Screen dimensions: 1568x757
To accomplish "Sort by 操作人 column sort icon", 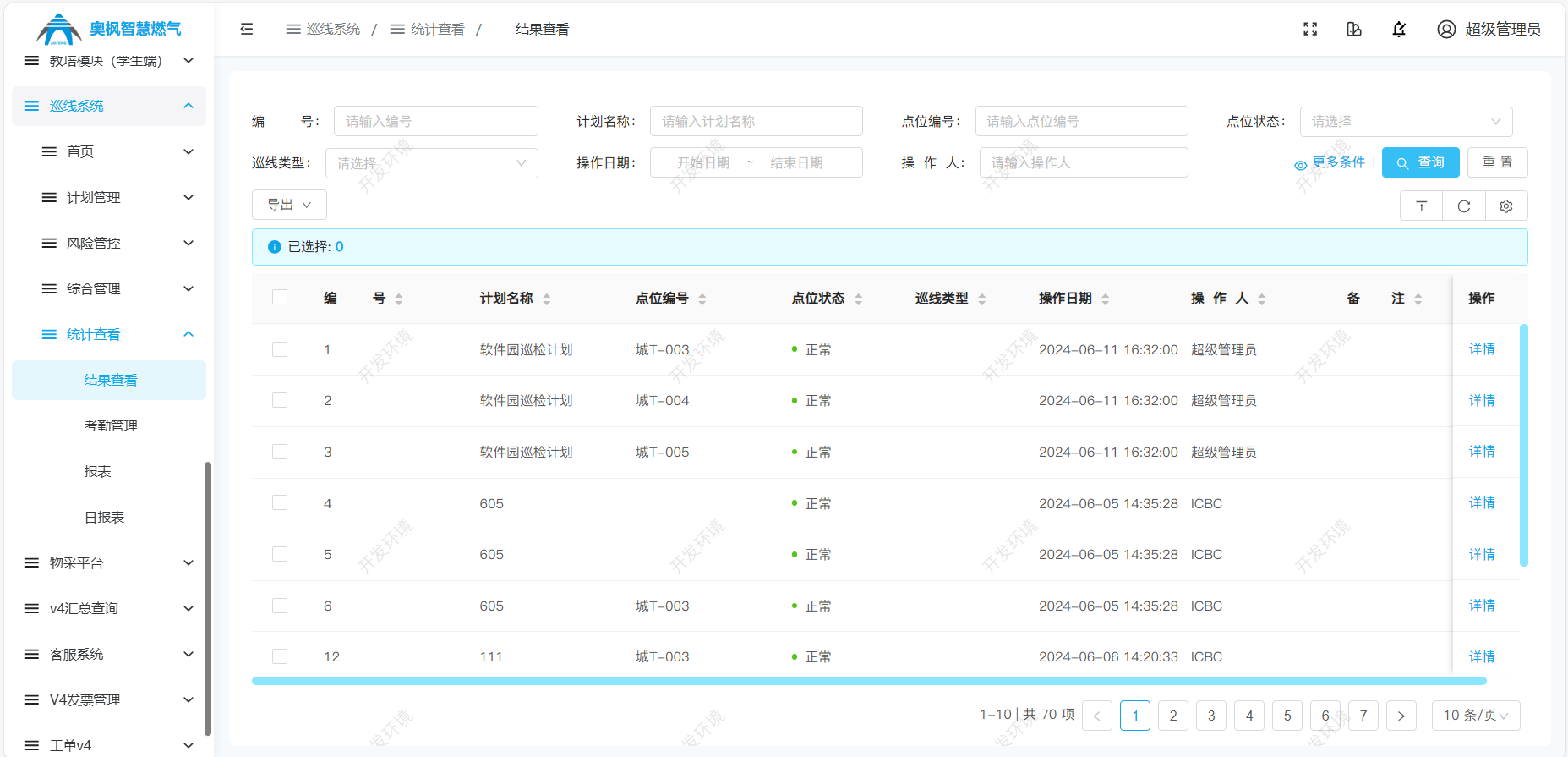I will click(1262, 299).
